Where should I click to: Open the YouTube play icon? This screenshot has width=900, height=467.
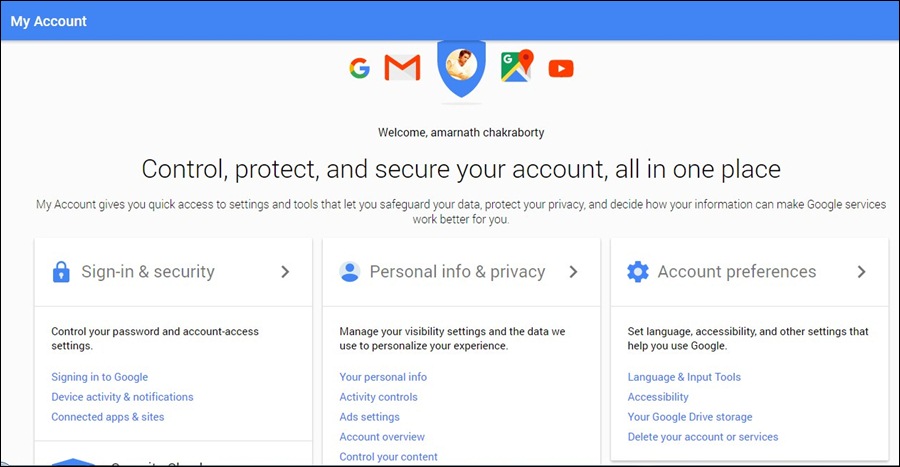click(x=561, y=69)
